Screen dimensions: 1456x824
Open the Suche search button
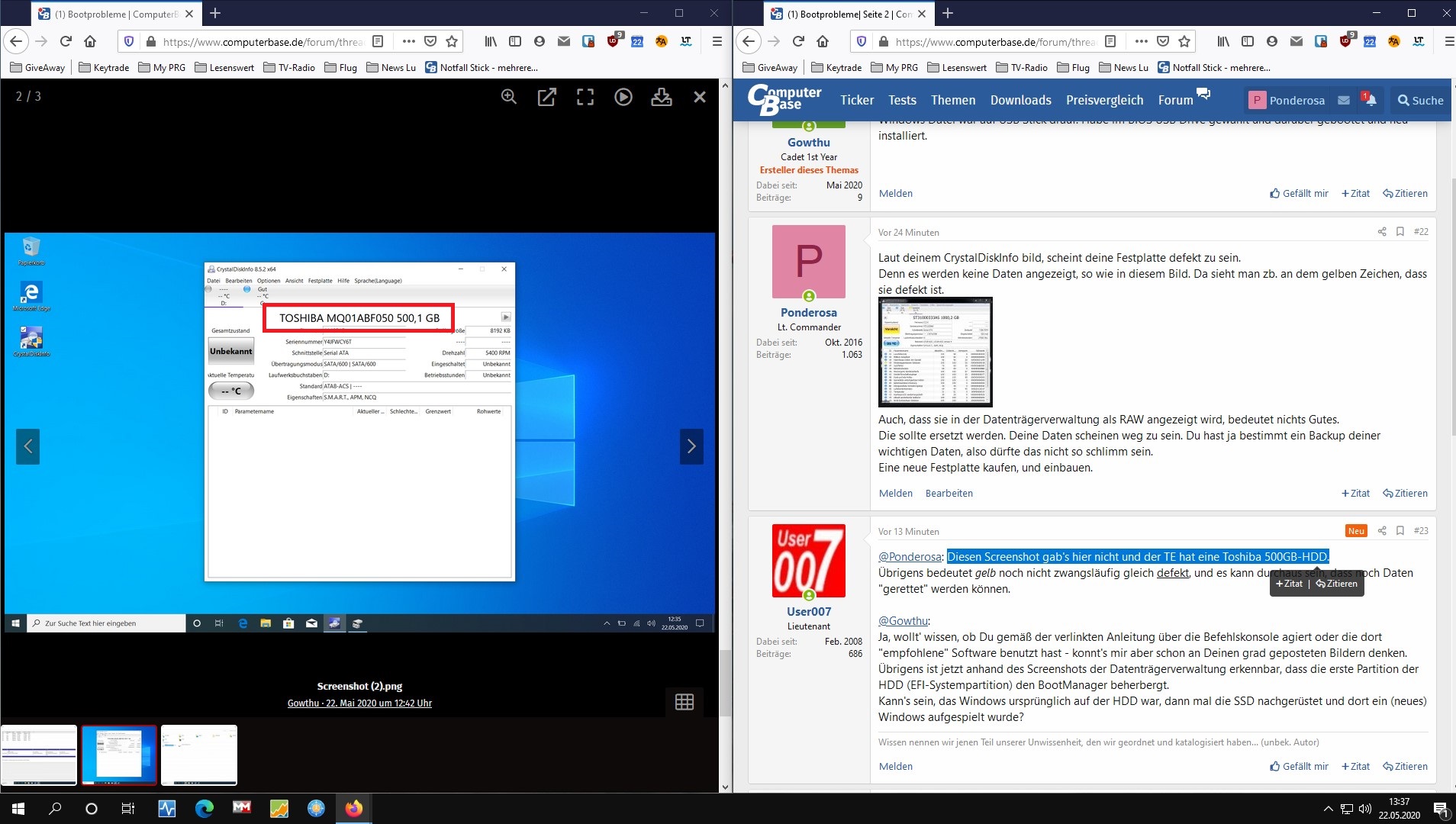(x=1420, y=100)
